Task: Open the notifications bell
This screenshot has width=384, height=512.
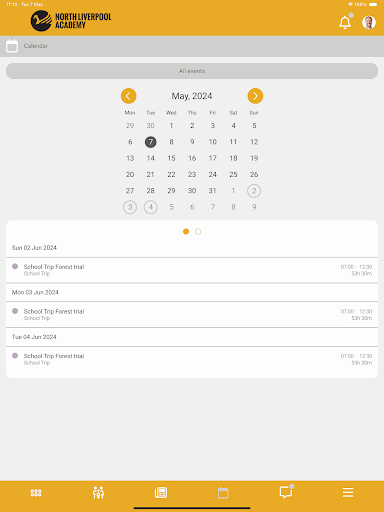Action: click(345, 23)
